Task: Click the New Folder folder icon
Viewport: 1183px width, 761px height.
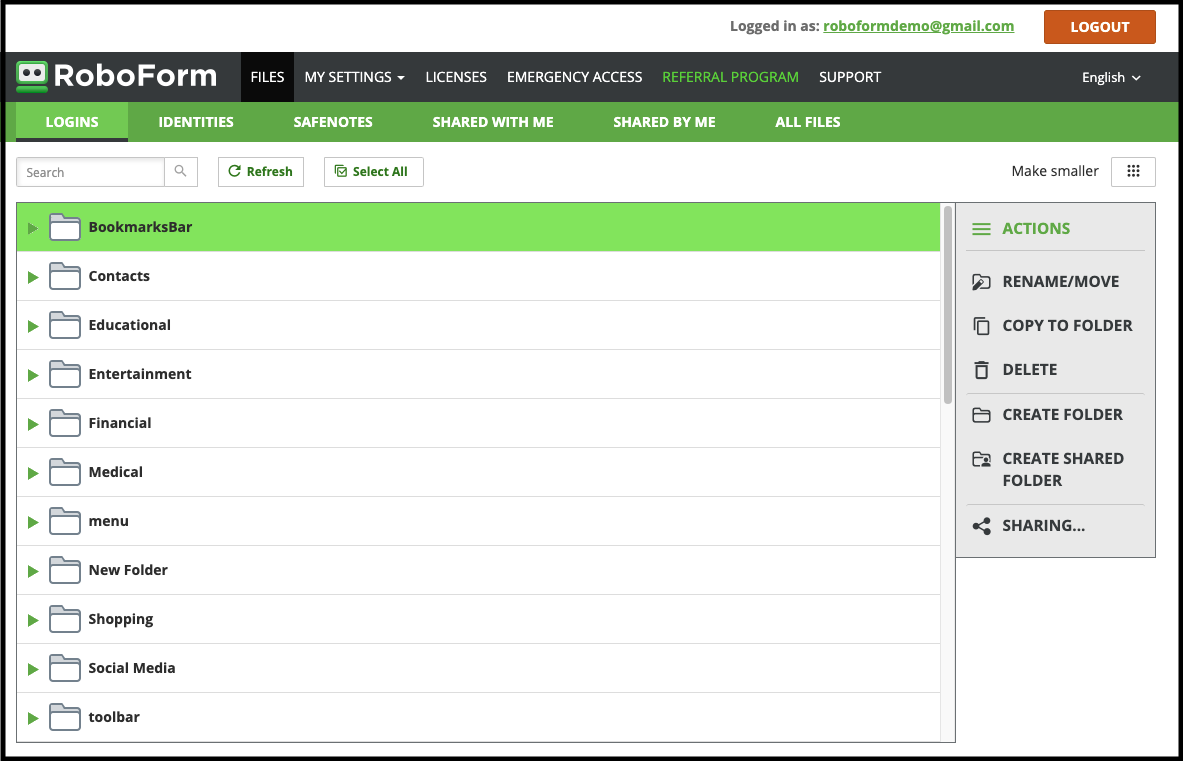Action: point(65,570)
